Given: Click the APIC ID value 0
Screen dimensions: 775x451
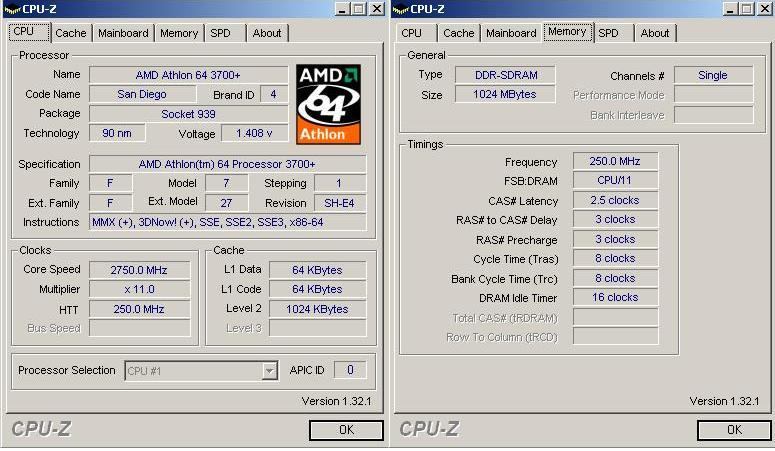Looking at the screenshot, I should click(x=350, y=370).
